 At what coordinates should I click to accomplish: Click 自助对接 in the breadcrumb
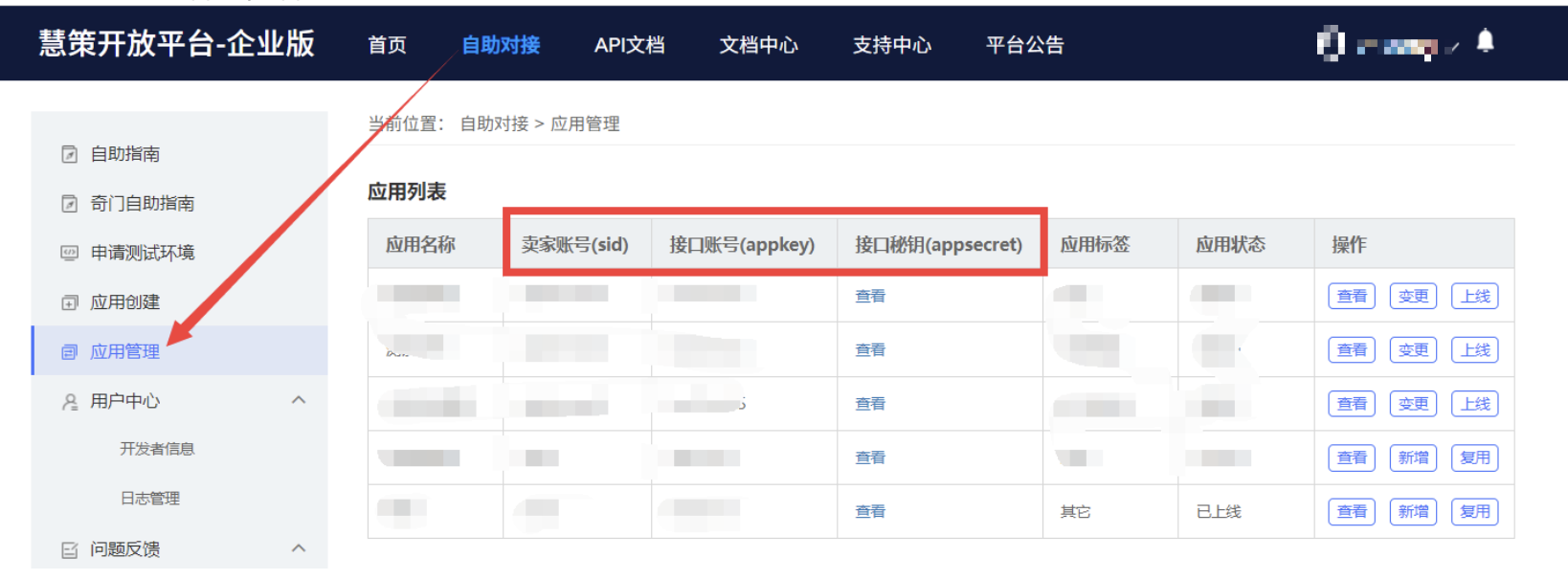[x=494, y=124]
